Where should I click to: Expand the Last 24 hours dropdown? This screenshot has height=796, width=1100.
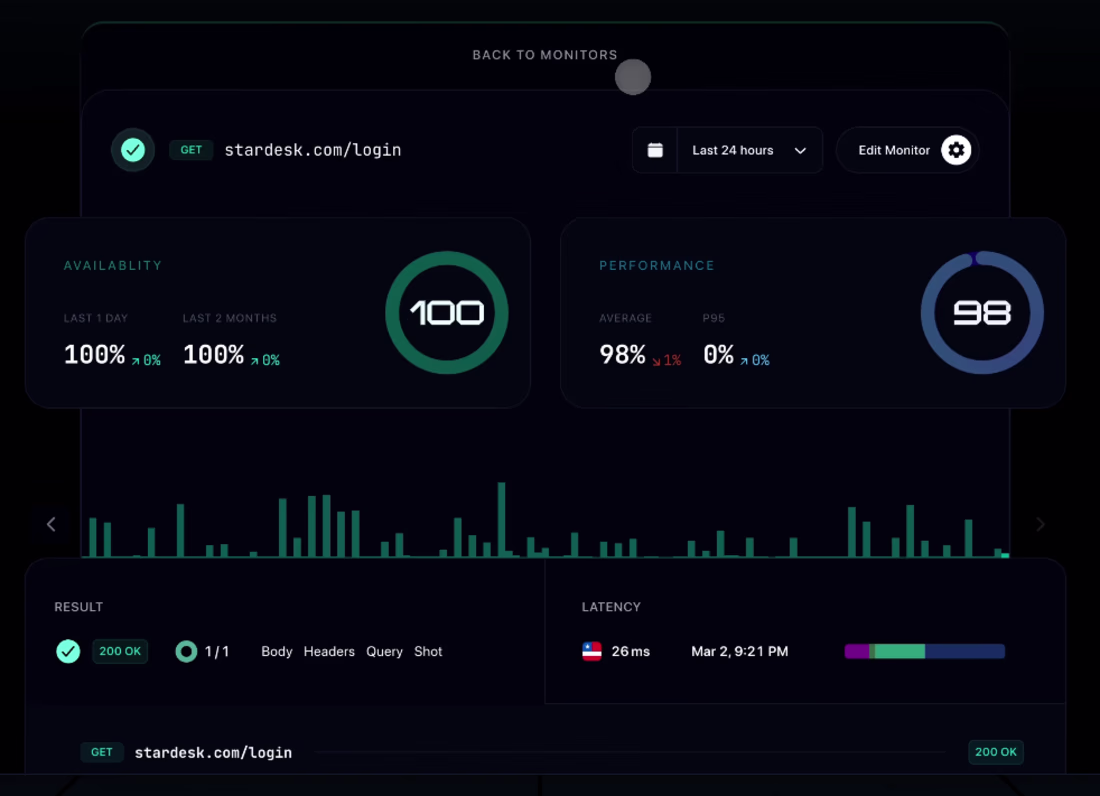749,150
